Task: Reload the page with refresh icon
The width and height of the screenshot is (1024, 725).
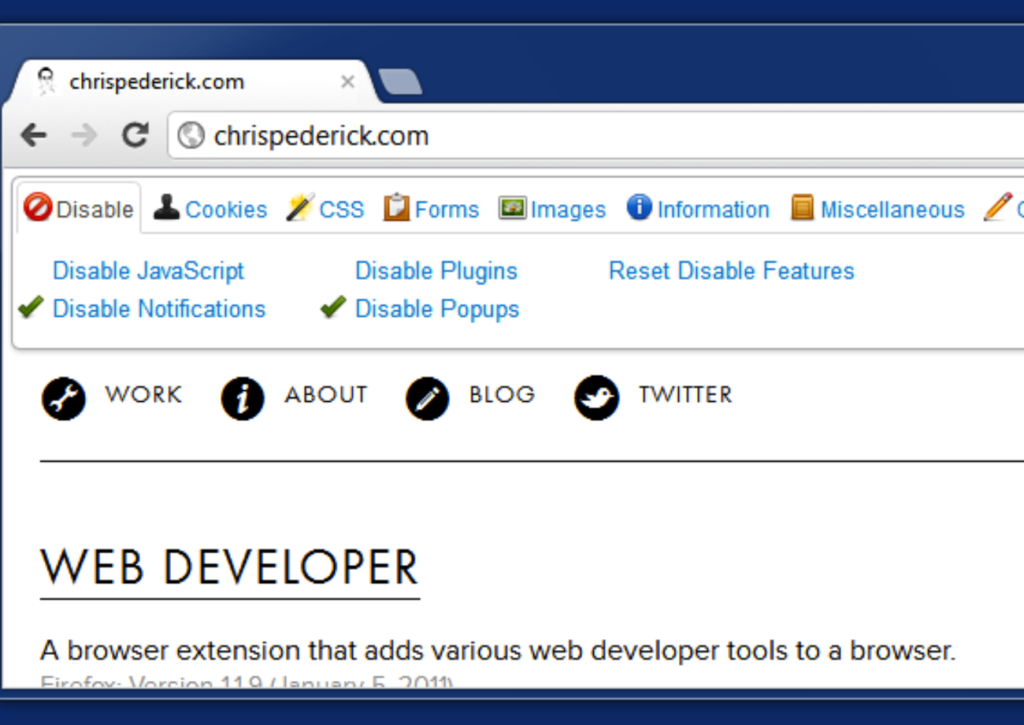Action: [x=135, y=135]
